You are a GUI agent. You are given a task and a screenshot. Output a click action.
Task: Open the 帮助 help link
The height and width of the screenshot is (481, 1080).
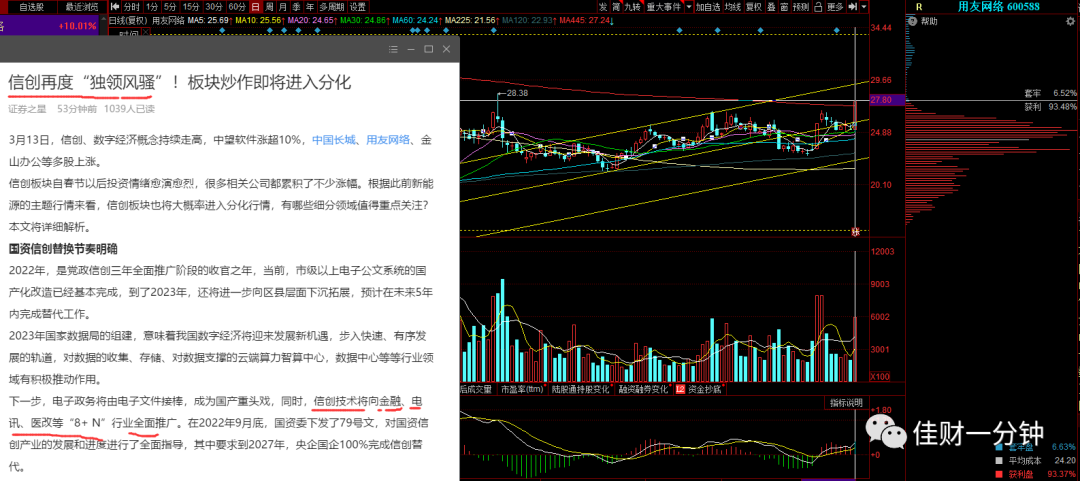928,21
